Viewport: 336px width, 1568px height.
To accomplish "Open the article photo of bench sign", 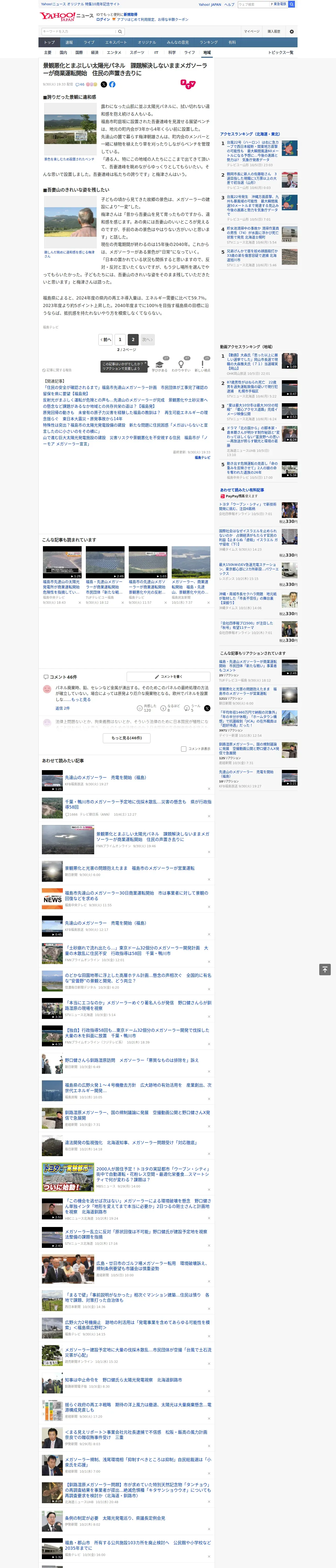I will point(71,130).
